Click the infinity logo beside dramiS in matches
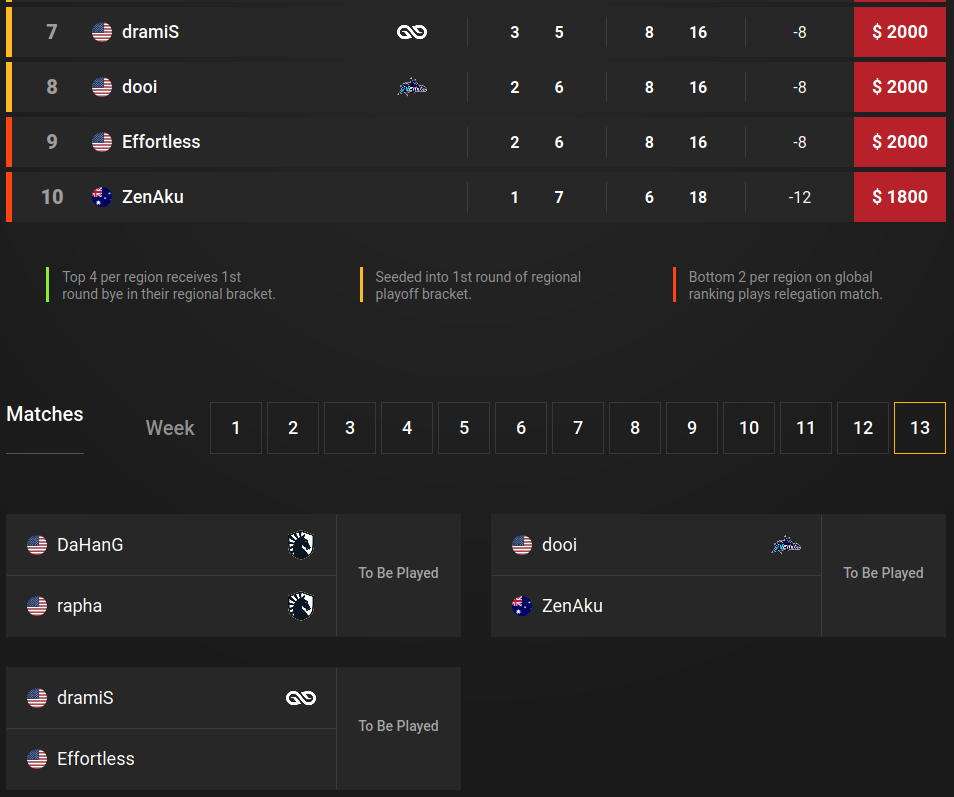This screenshot has height=797, width=954. [301, 698]
